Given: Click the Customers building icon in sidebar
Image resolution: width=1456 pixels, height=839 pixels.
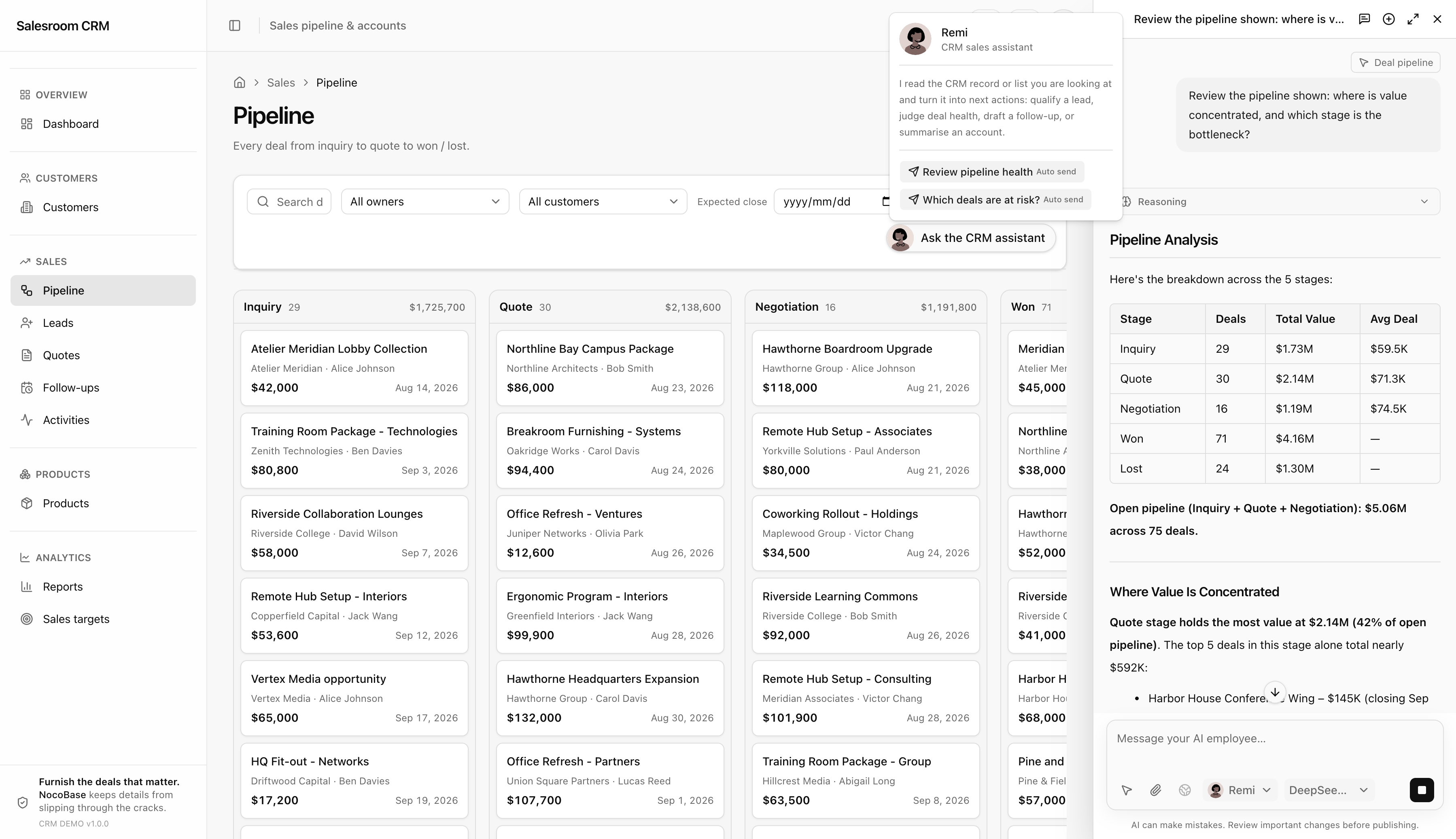Looking at the screenshot, I should point(27,208).
